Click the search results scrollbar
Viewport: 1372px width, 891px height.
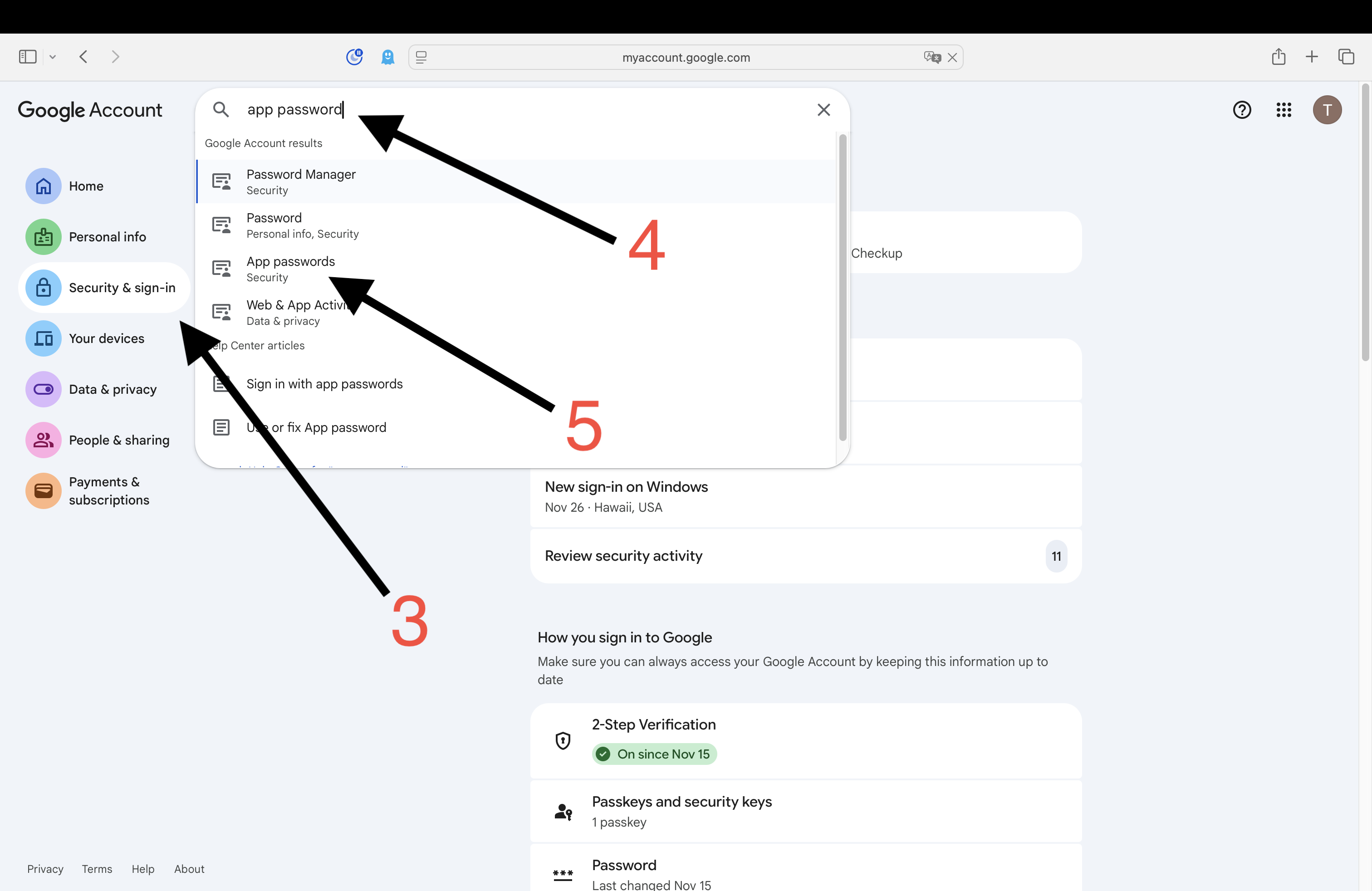[842, 287]
